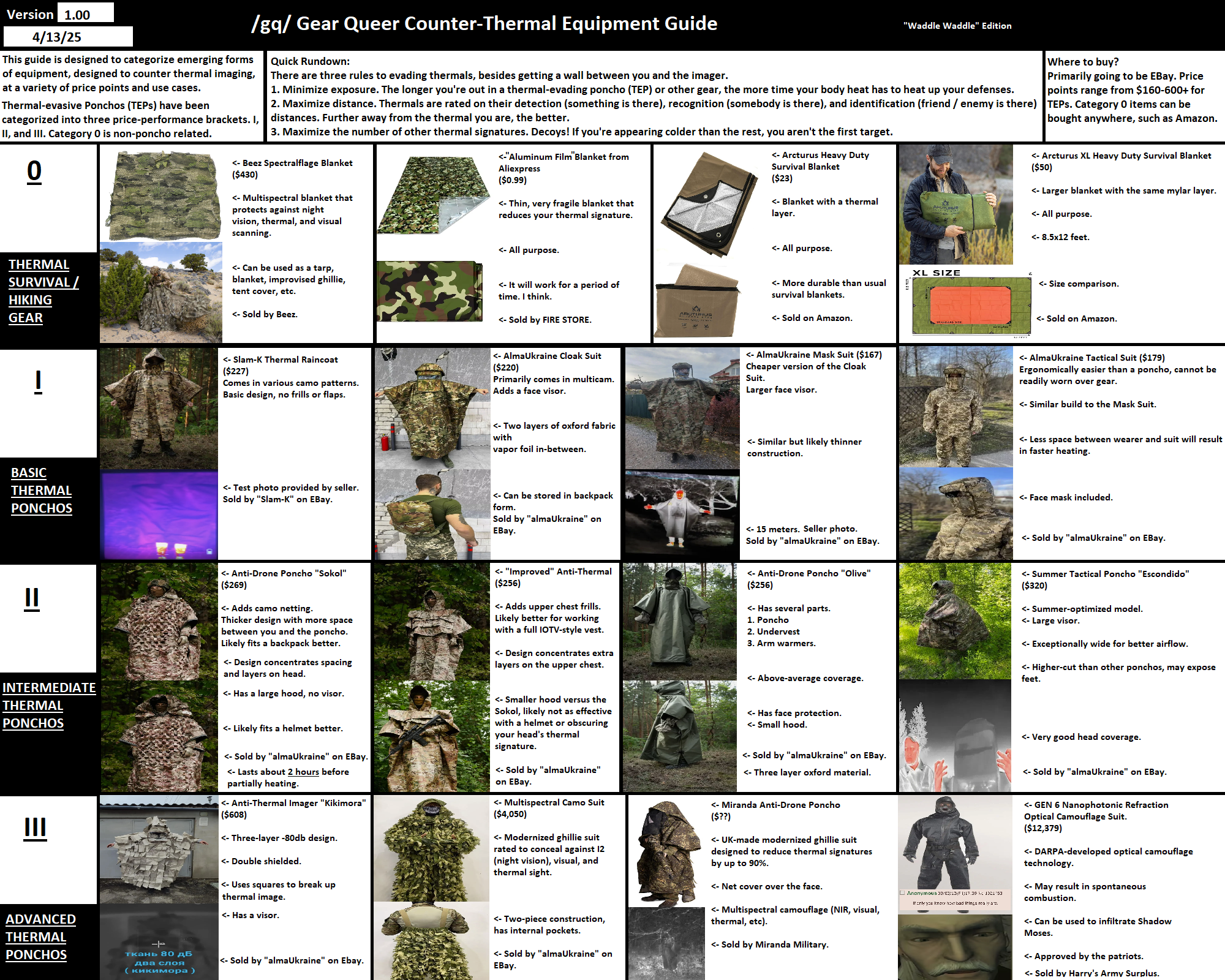Click the ghillie tarp in desert photo
This screenshot has width=1225, height=980.
(x=161, y=292)
